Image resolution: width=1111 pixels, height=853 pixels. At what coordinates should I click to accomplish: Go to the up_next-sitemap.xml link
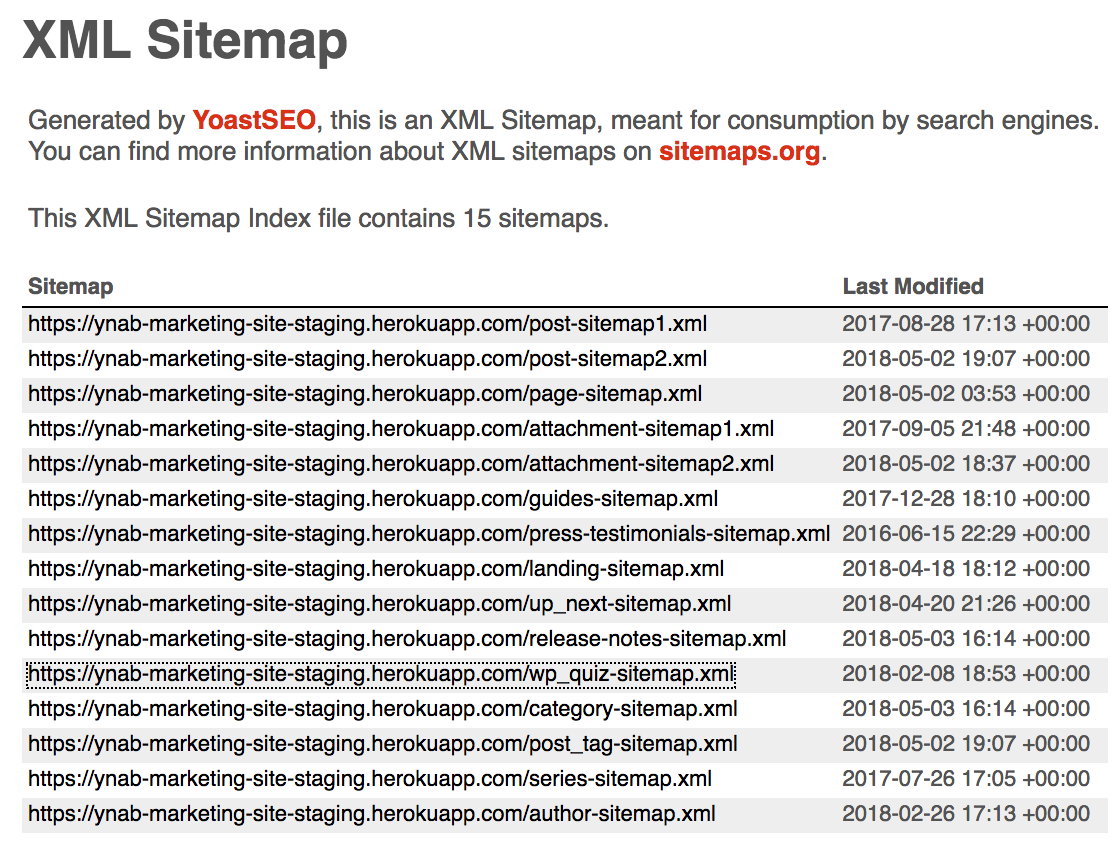coord(379,604)
